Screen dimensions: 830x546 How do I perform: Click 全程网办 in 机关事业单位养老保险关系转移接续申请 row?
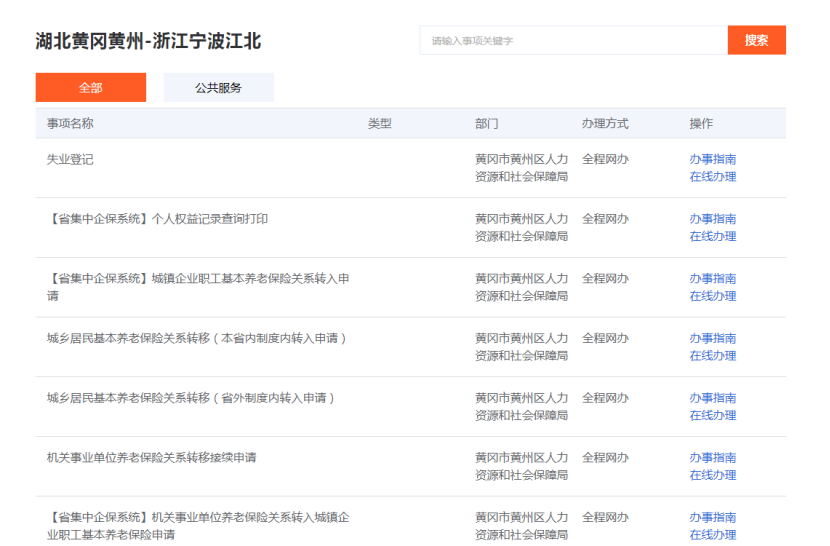[x=605, y=458]
